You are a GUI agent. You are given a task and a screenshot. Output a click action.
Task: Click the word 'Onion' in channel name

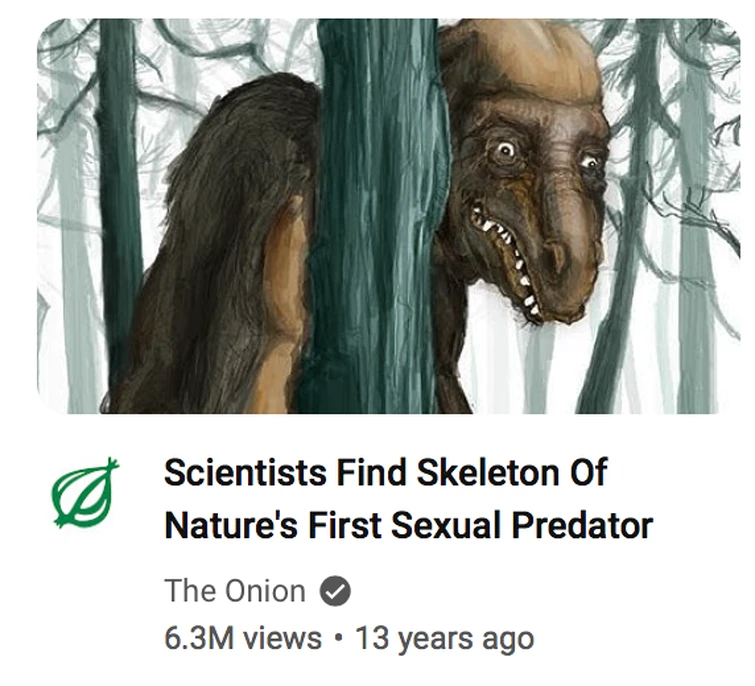(x=265, y=590)
